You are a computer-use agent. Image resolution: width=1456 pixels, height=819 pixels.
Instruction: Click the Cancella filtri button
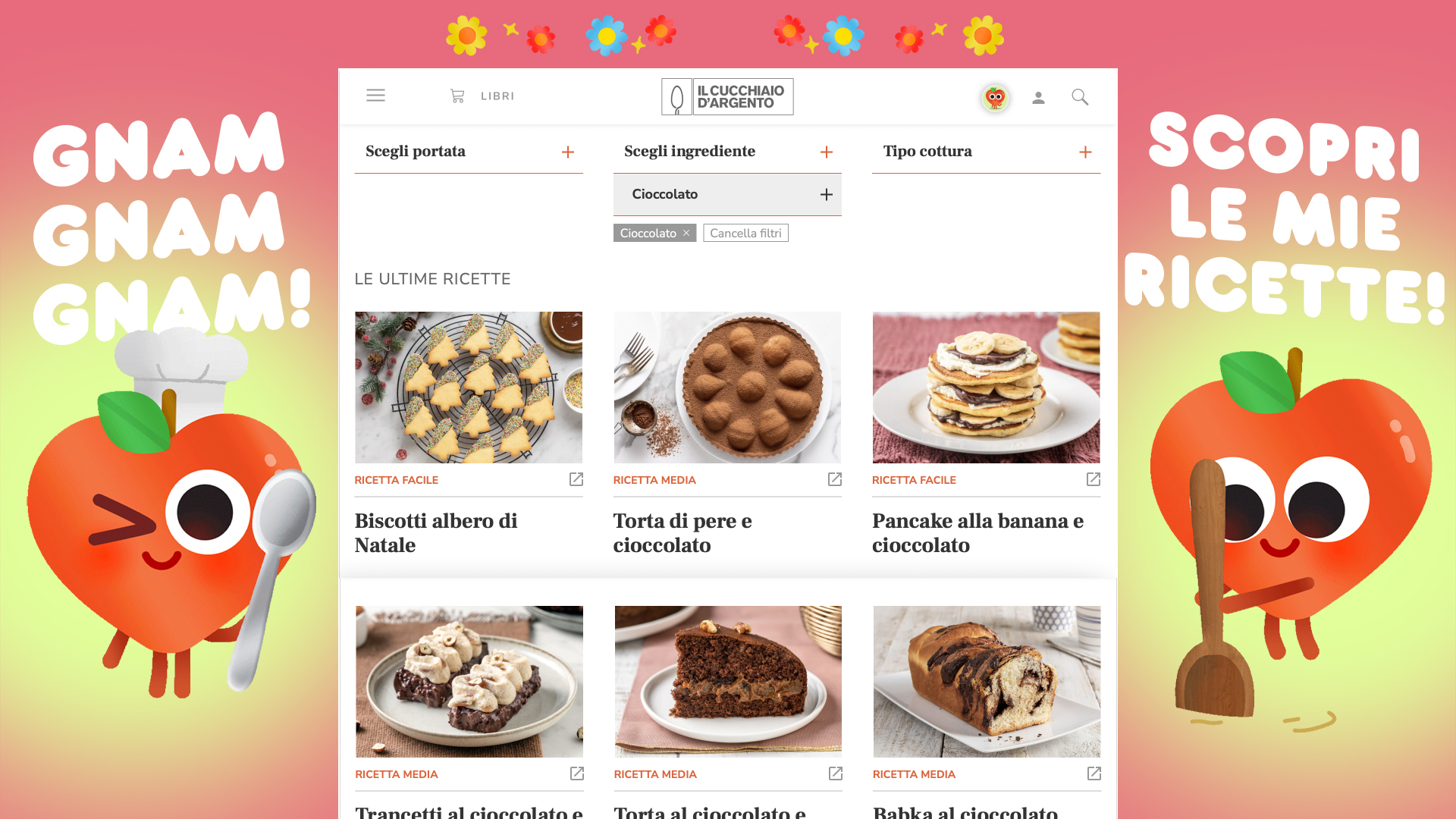point(745,233)
